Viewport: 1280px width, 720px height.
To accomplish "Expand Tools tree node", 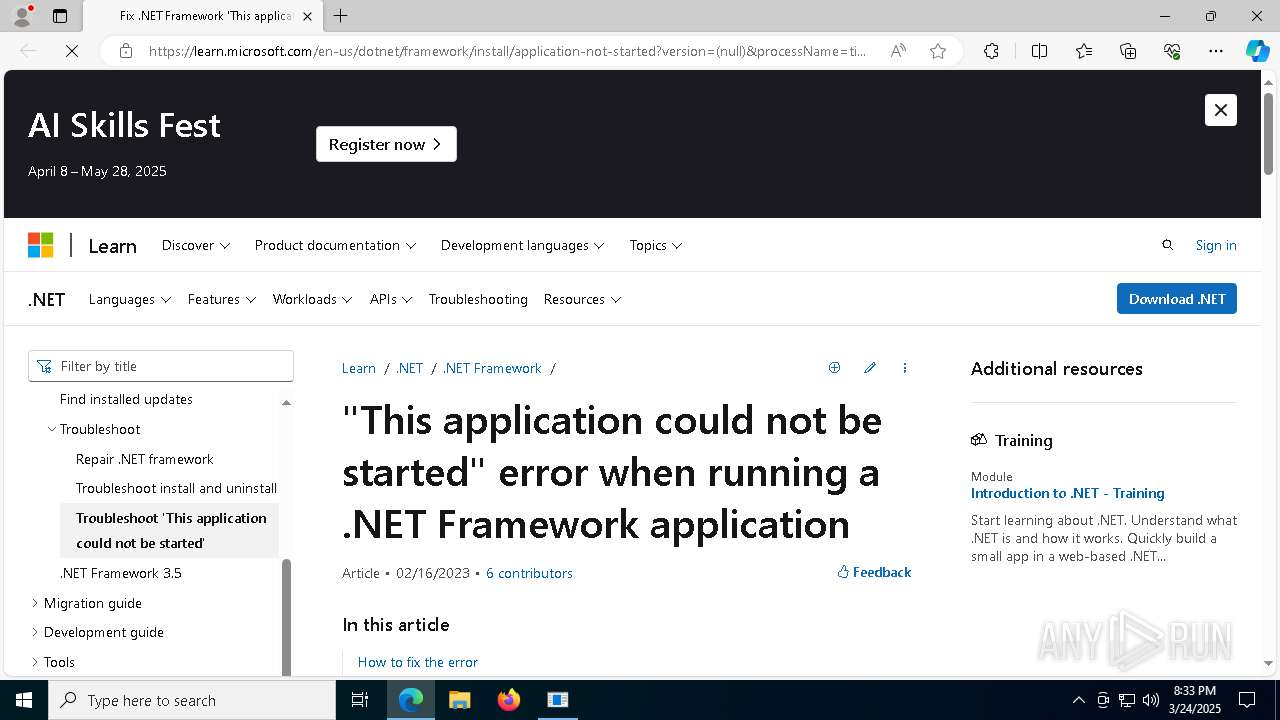I will (35, 662).
